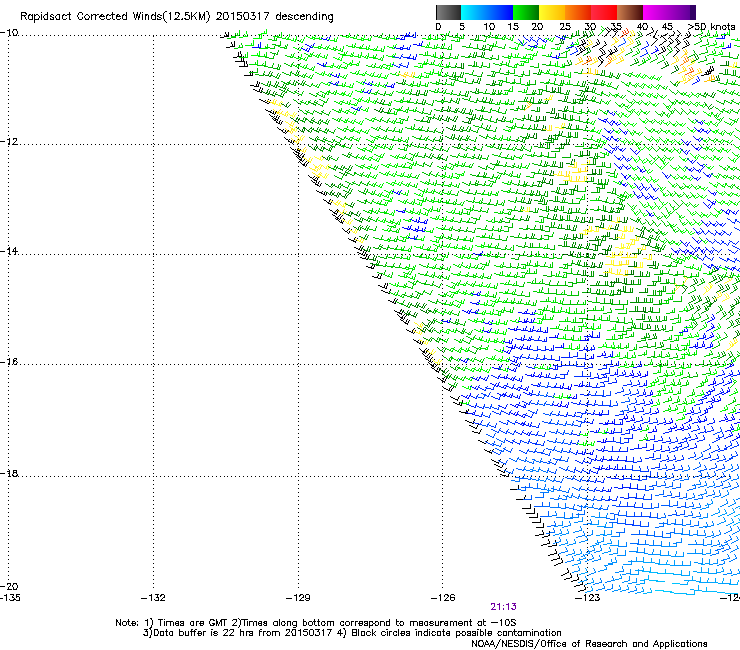Click the -129 longitude axis label
Image resolution: width=740 pixels, height=650 pixels.
click(x=298, y=598)
